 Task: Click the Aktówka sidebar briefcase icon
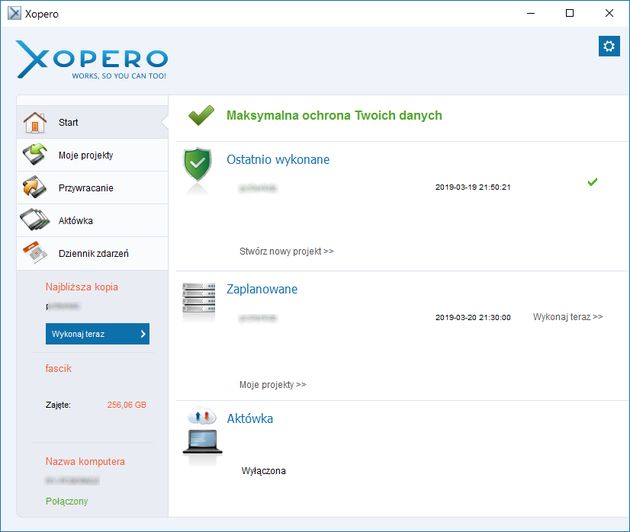pyautogui.click(x=35, y=220)
